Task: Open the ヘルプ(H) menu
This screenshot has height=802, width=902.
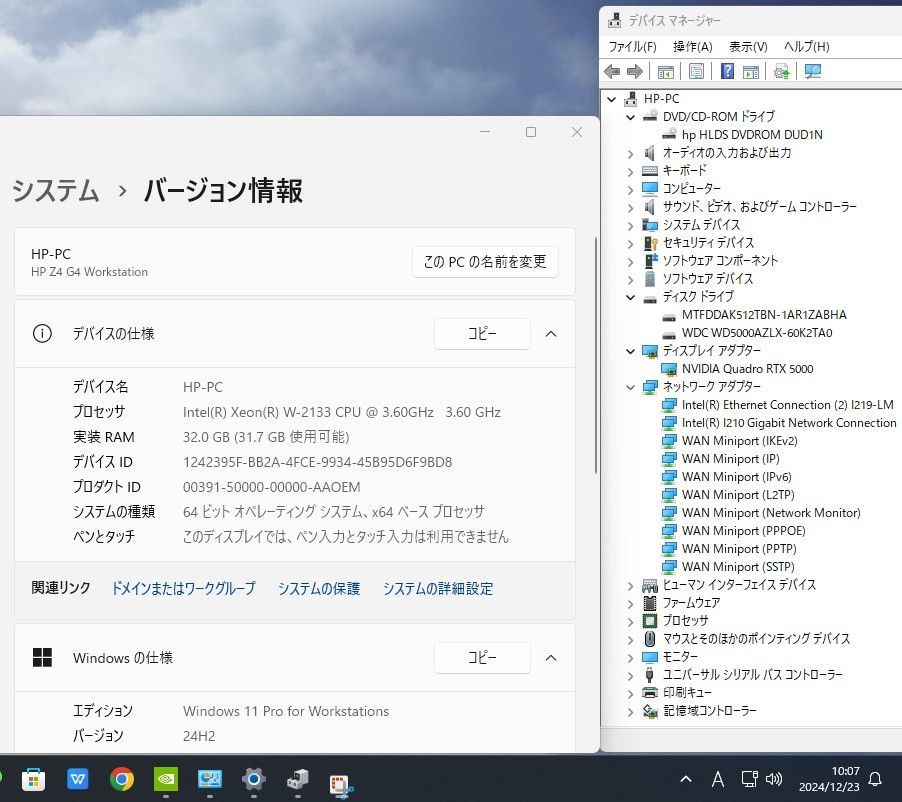Action: coord(806,47)
